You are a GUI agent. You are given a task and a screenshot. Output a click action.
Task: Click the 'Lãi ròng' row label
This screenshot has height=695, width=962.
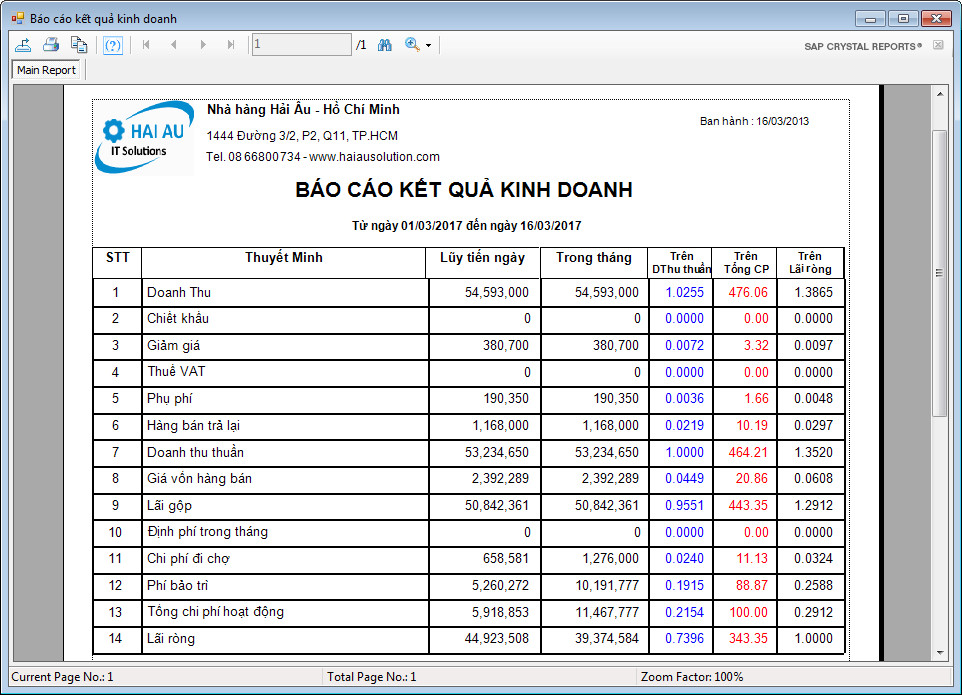coord(171,639)
